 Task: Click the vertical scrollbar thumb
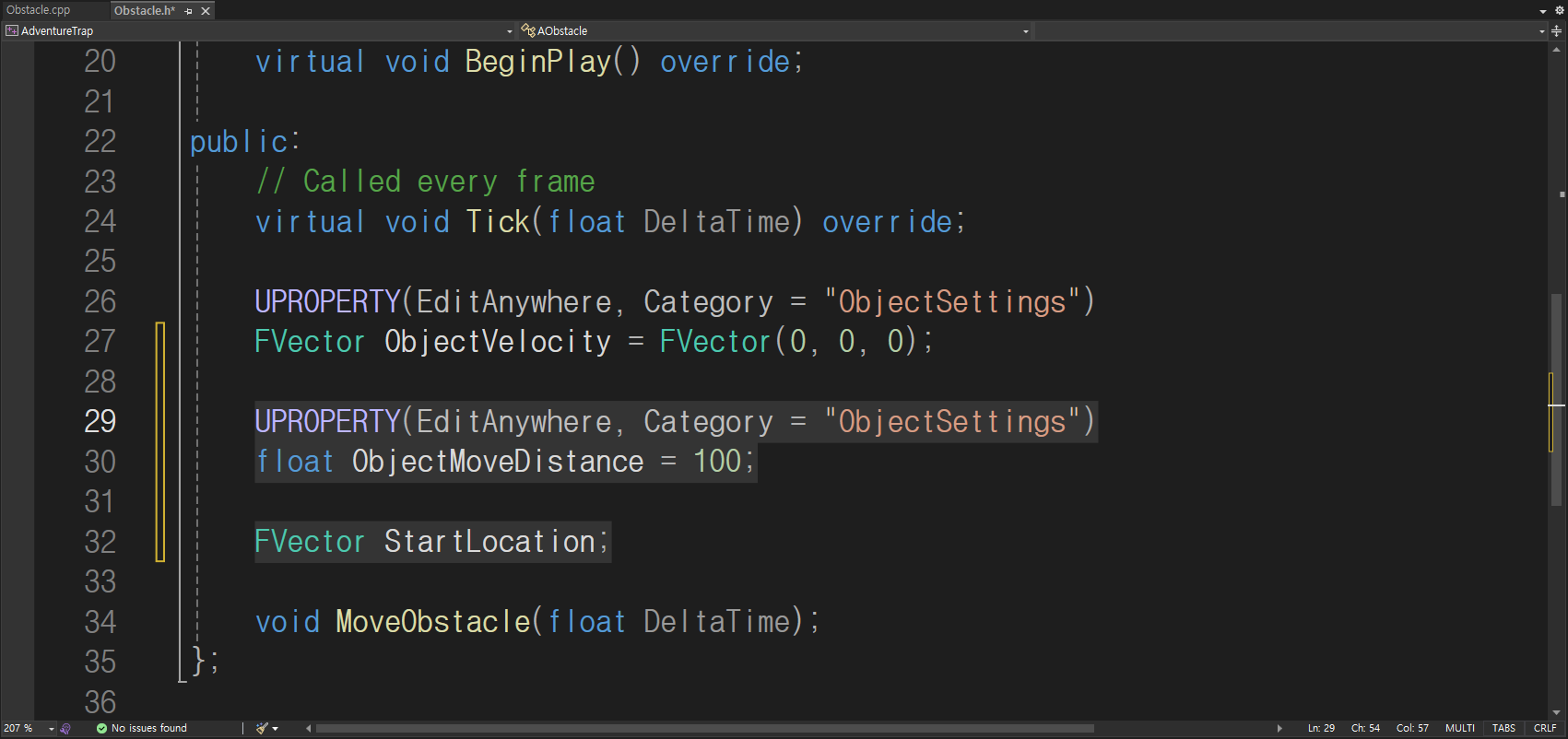1557,400
